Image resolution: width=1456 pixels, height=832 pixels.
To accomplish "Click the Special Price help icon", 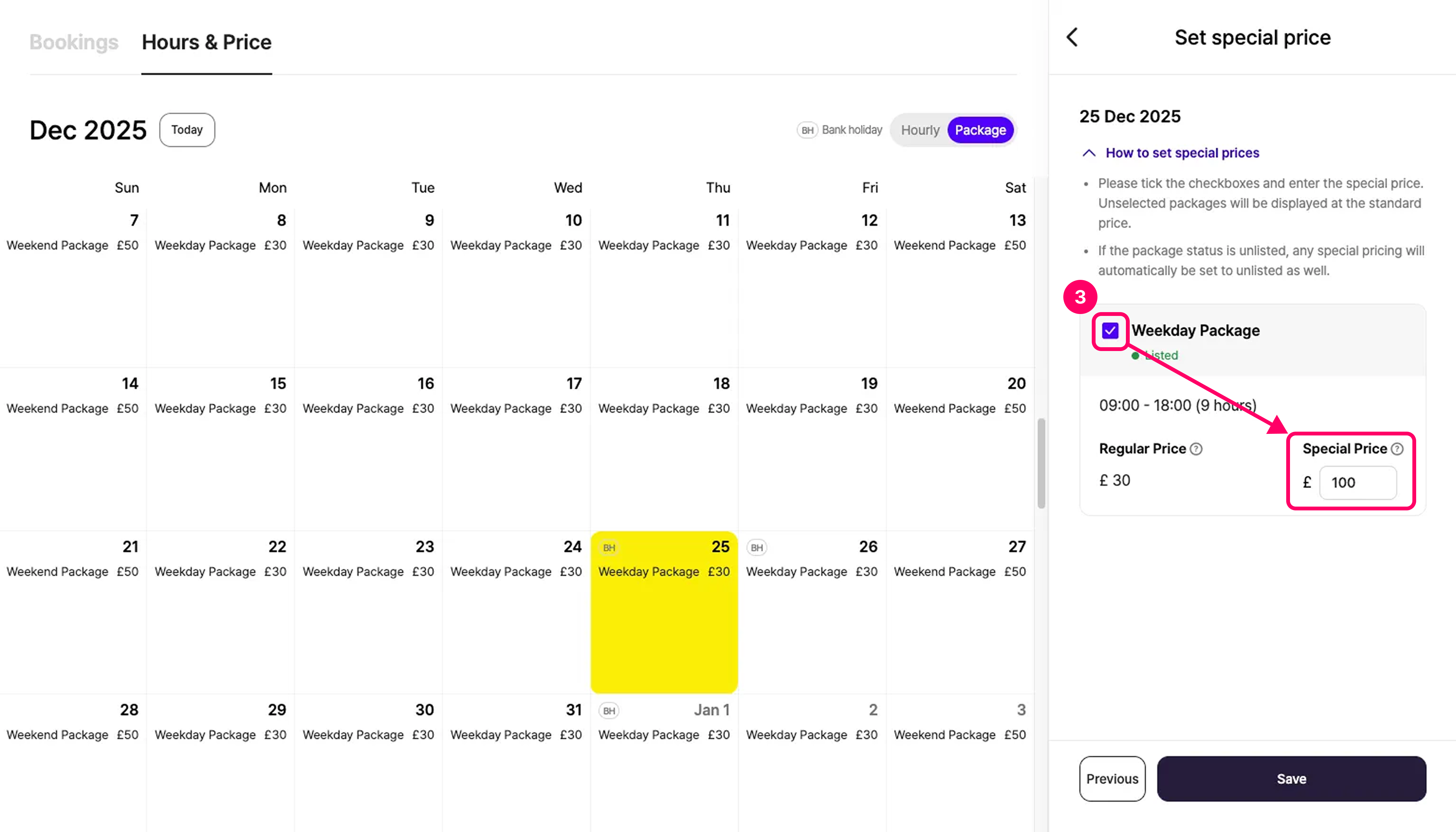I will pyautogui.click(x=1397, y=449).
